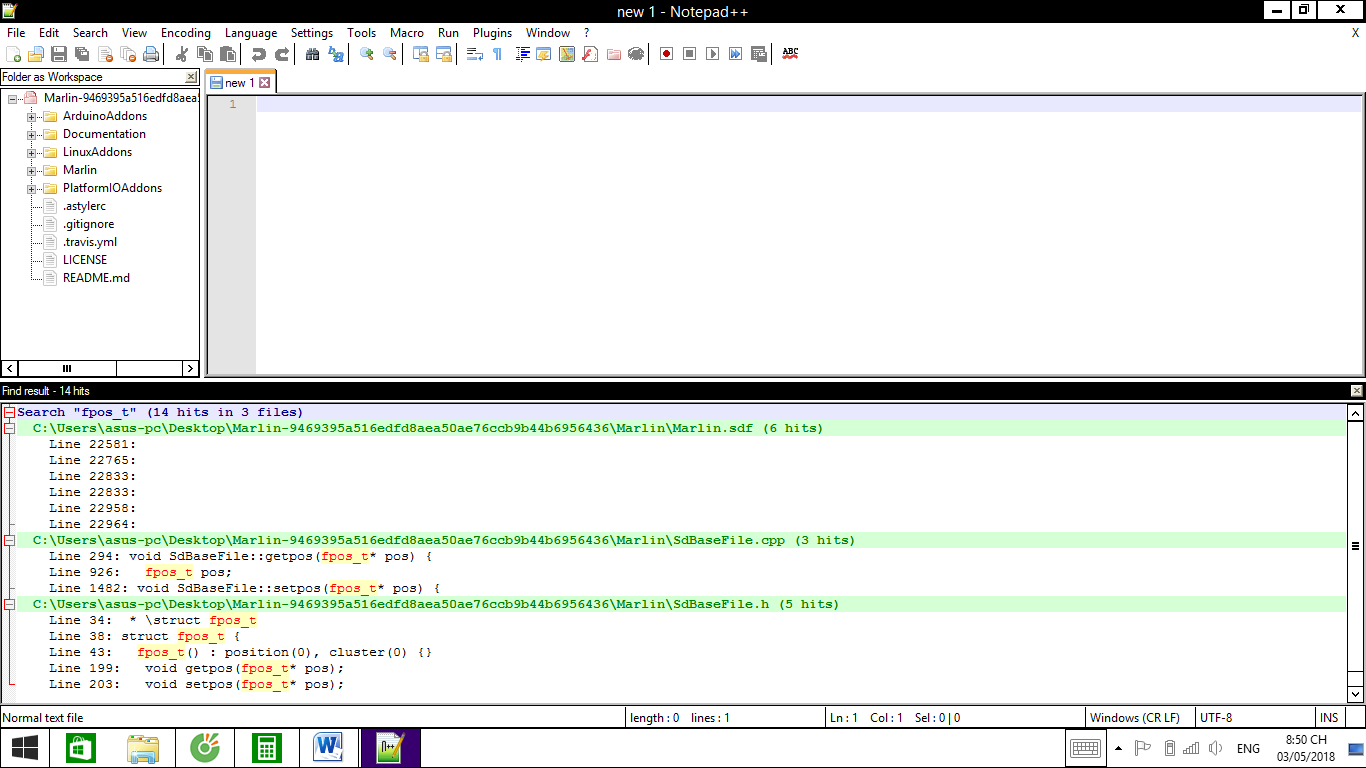1366x768 pixels.
Task: Open Find with the binoculars icon
Action: coord(313,54)
